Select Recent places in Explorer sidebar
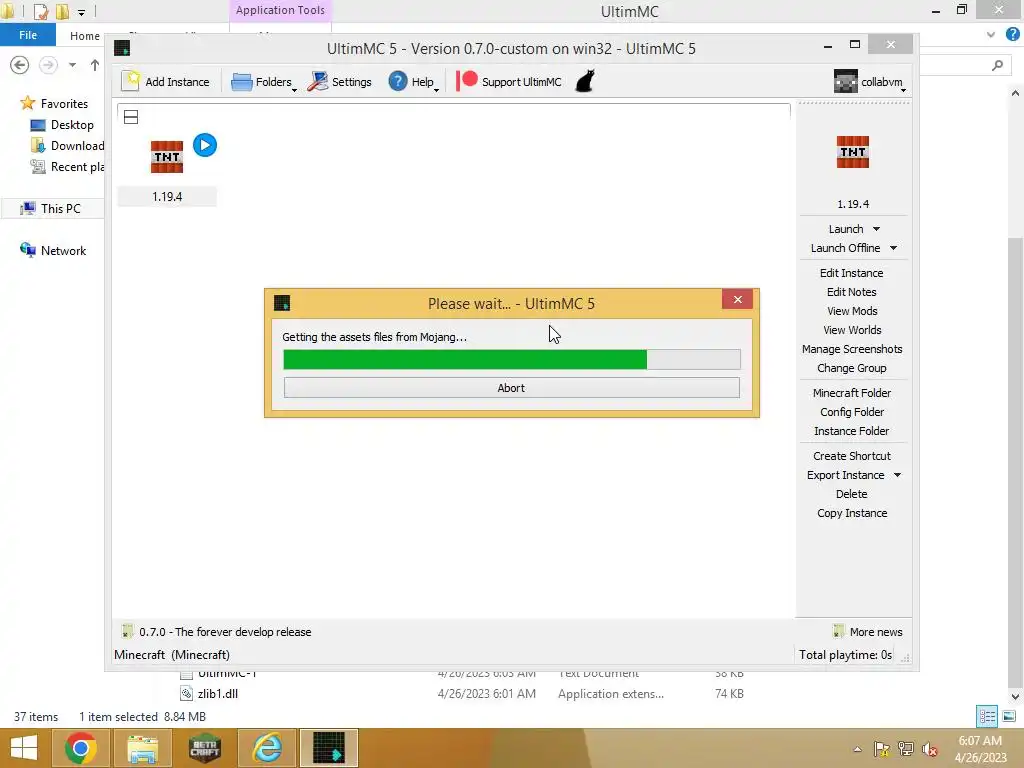Screen dimensions: 1024x768 click(x=67, y=167)
